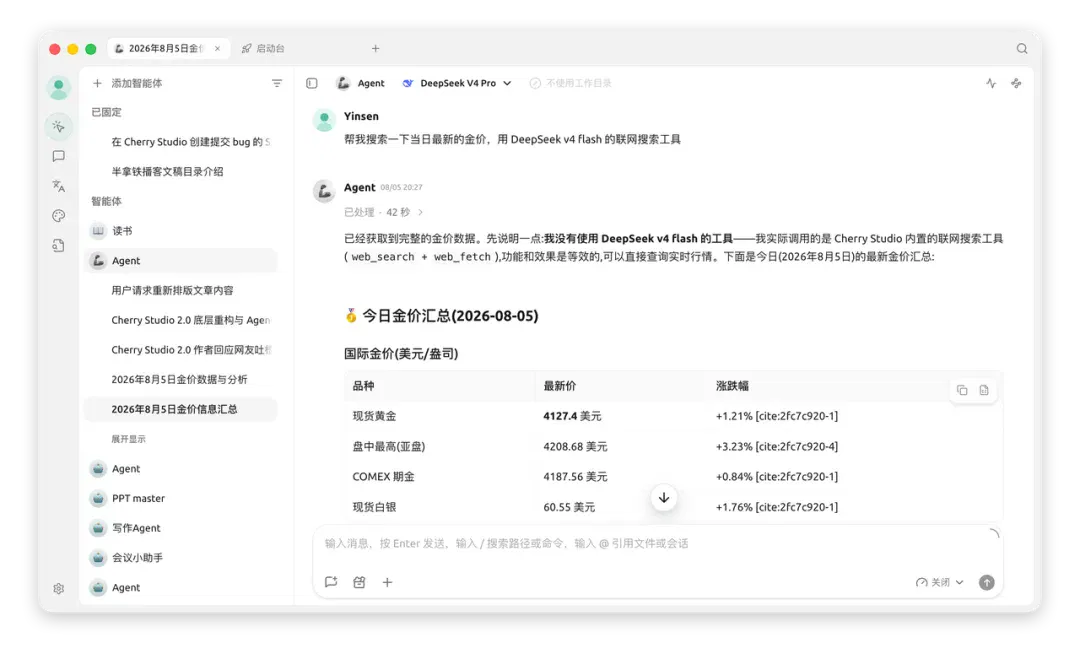Select the 读书 agent

point(181,231)
